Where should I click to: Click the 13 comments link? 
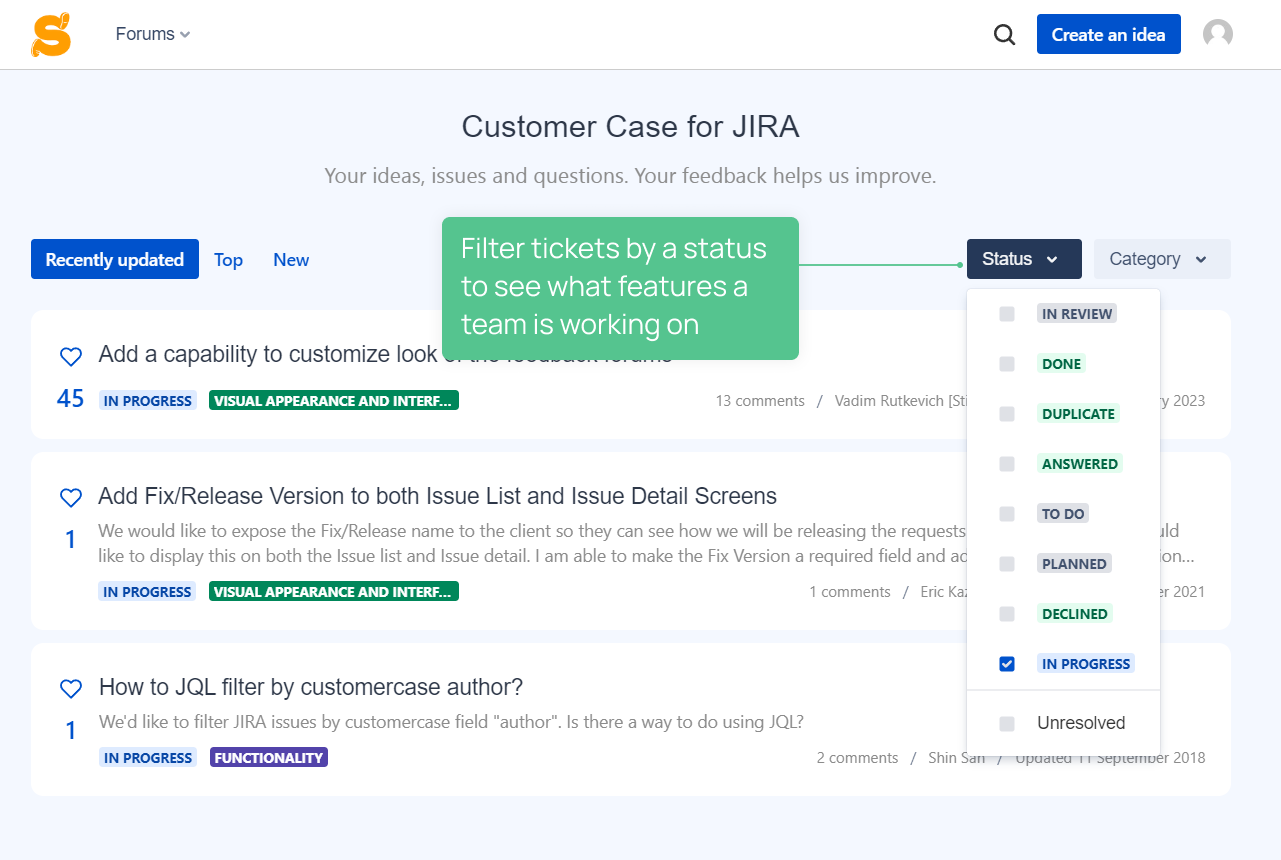(760, 401)
